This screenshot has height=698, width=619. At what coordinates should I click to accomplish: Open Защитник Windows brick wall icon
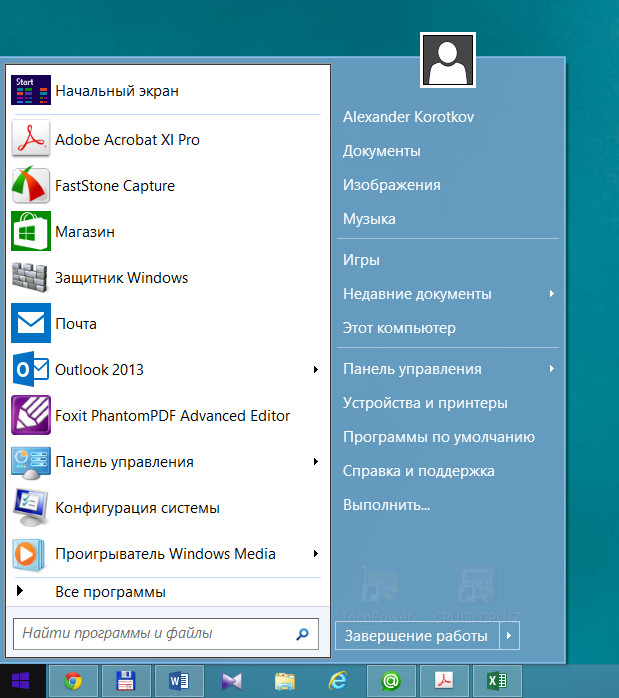point(30,277)
